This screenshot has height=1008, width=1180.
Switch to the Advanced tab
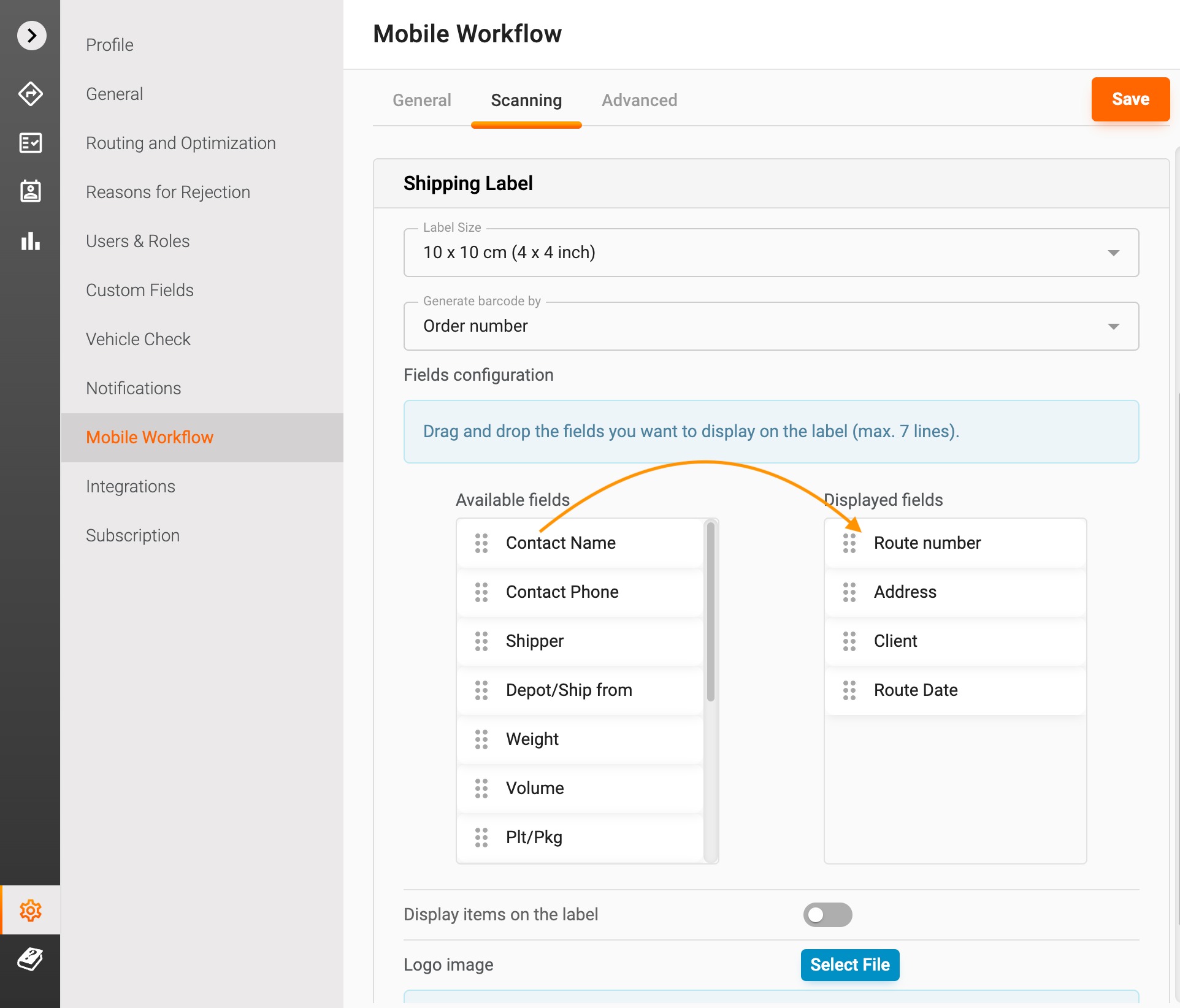click(x=639, y=101)
